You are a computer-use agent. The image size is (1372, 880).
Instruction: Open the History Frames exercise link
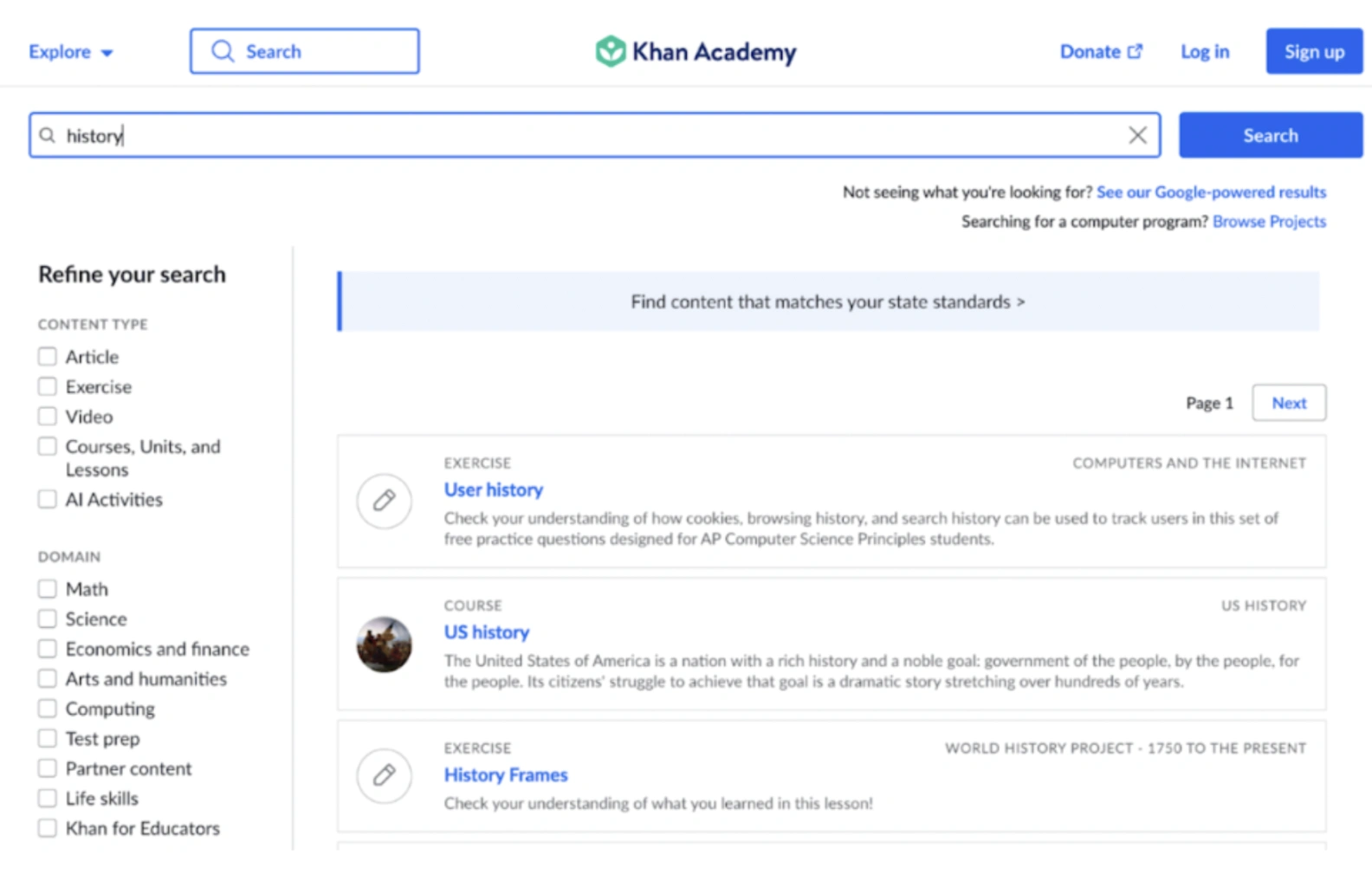coord(506,775)
